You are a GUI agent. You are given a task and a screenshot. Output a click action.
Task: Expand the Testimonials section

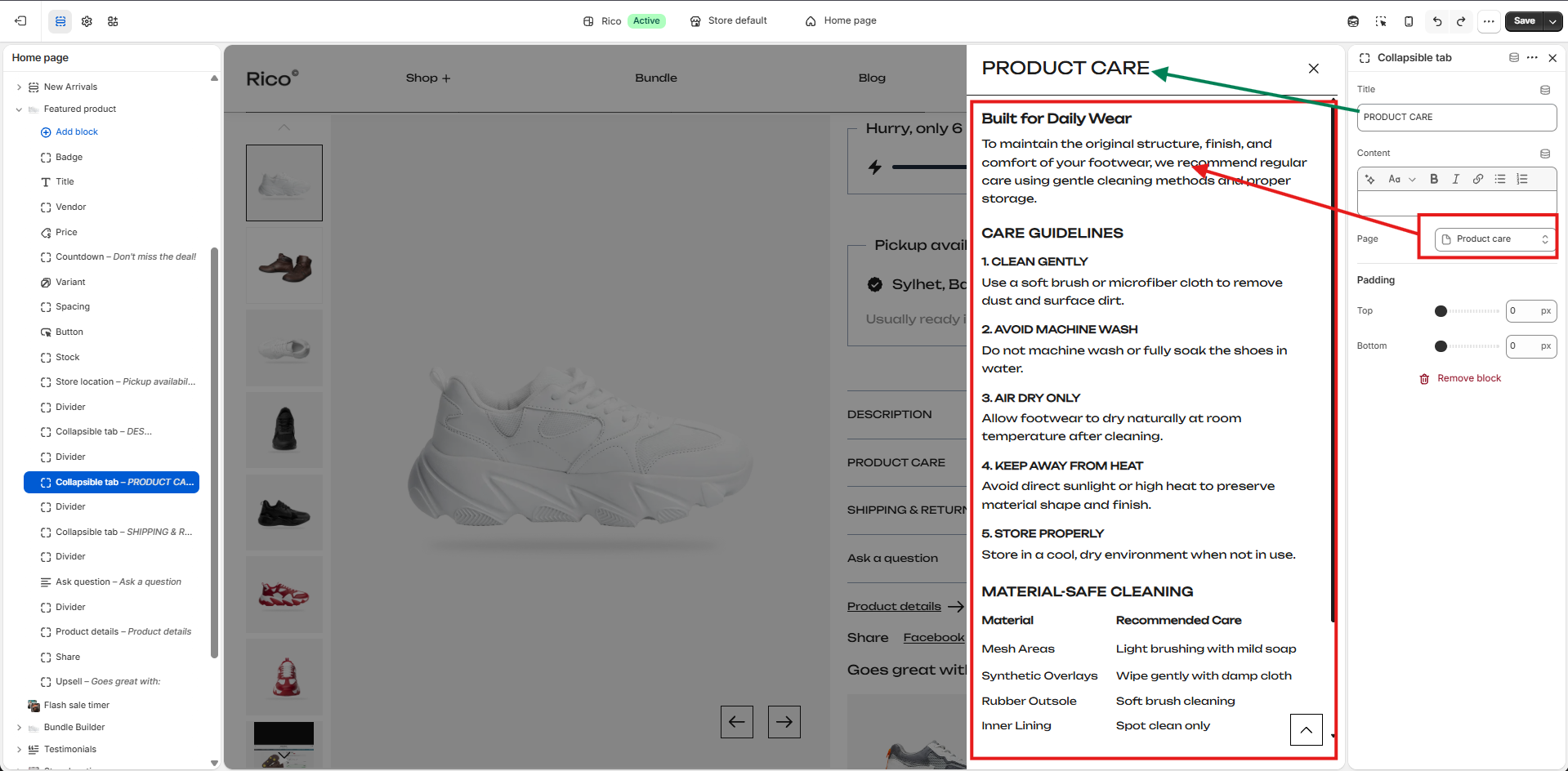coord(19,750)
